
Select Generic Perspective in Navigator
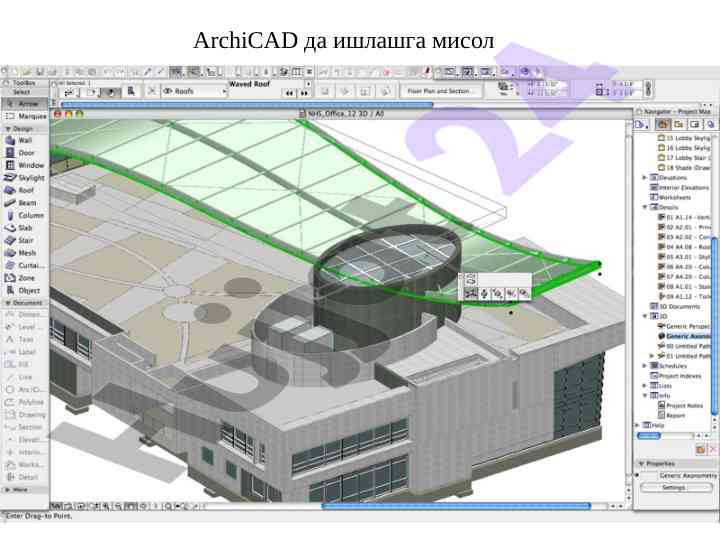pyautogui.click(x=684, y=326)
